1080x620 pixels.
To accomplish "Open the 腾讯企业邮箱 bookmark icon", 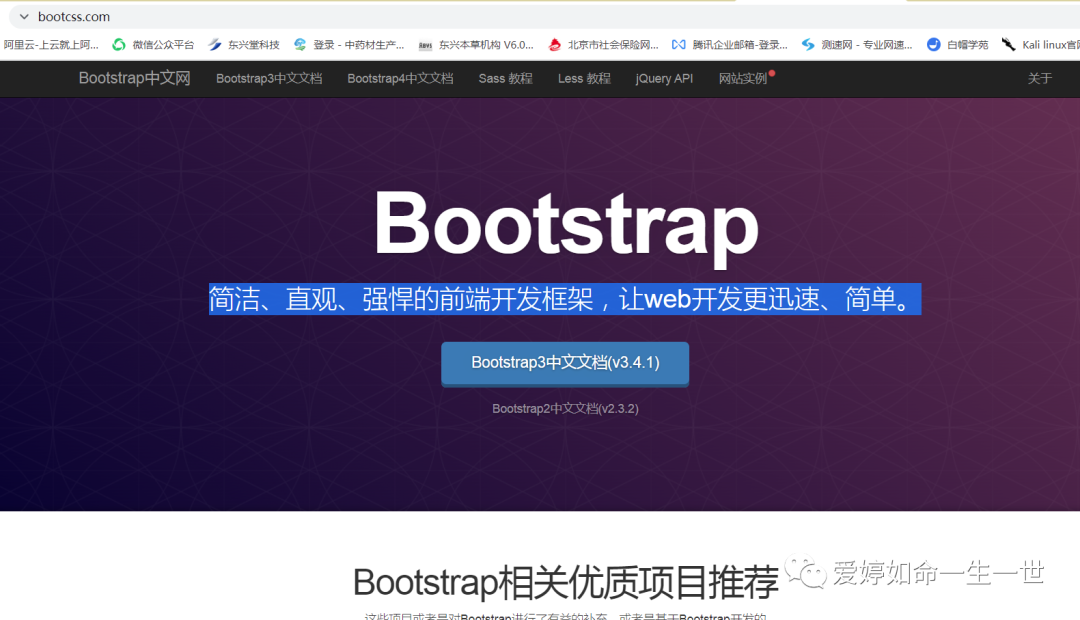I will [678, 45].
